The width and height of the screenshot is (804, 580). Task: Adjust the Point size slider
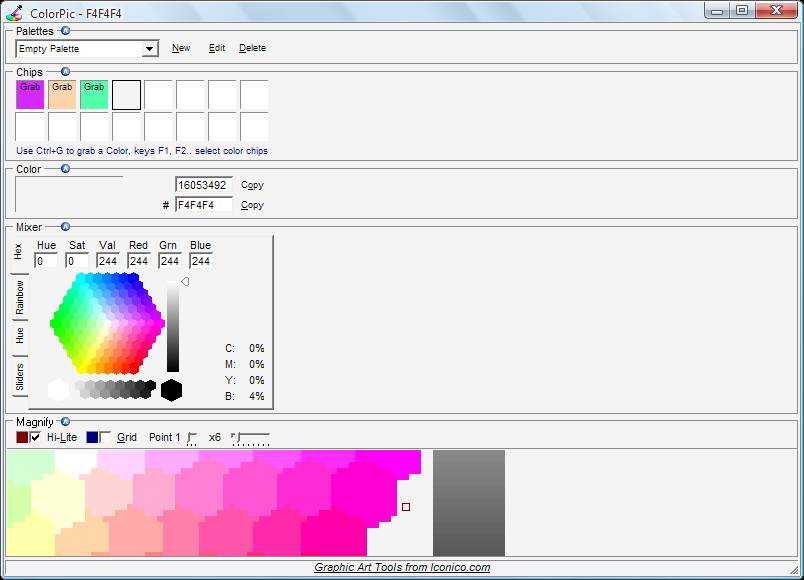coord(192,438)
